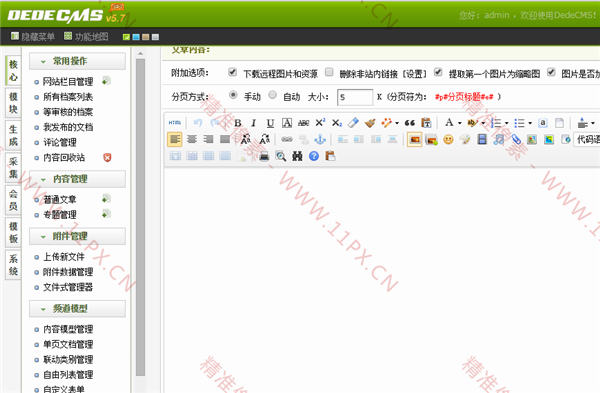Viewport: 600px width, 393px height.
Task: Click the [设置] link next to 删除非站内链接
Action: click(x=415, y=74)
